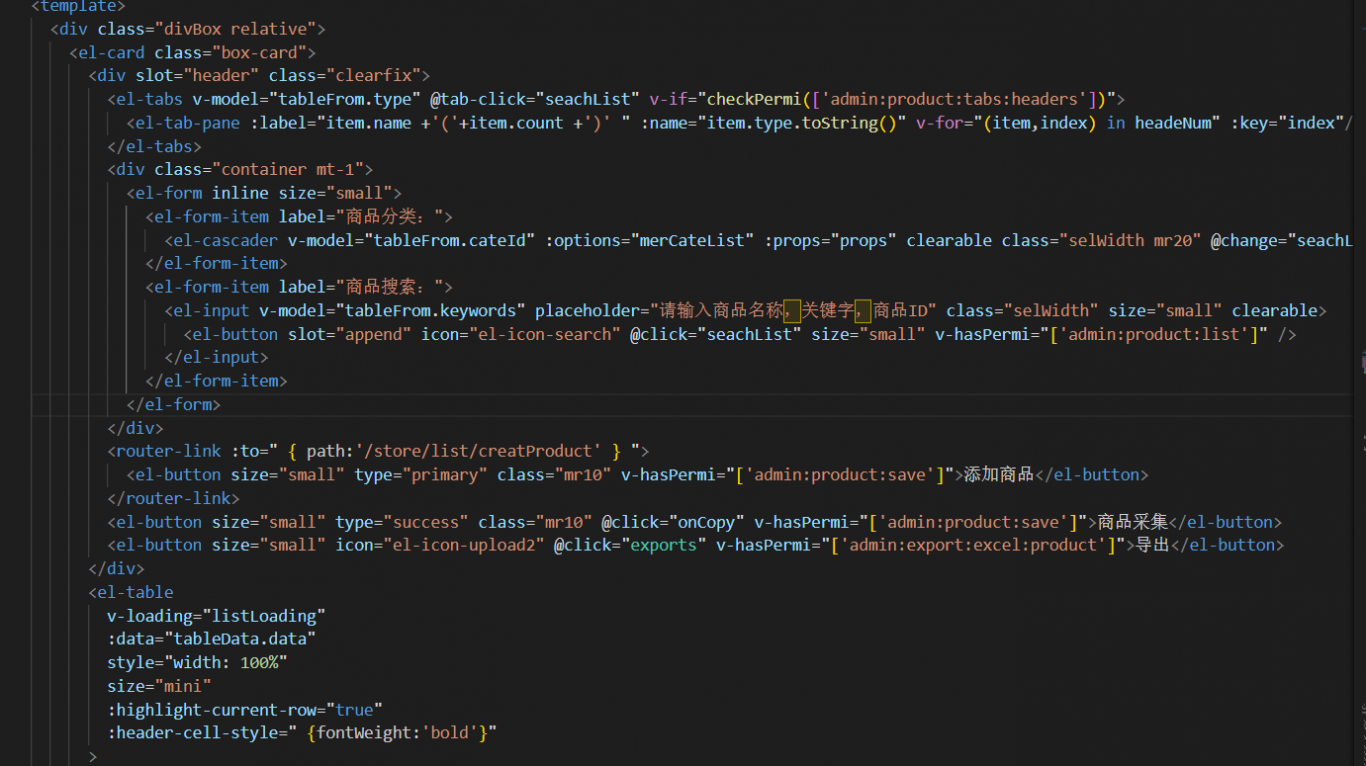The width and height of the screenshot is (1366, 766).
Task: Click the v-loading="listLoading" attribute
Action: (x=216, y=616)
